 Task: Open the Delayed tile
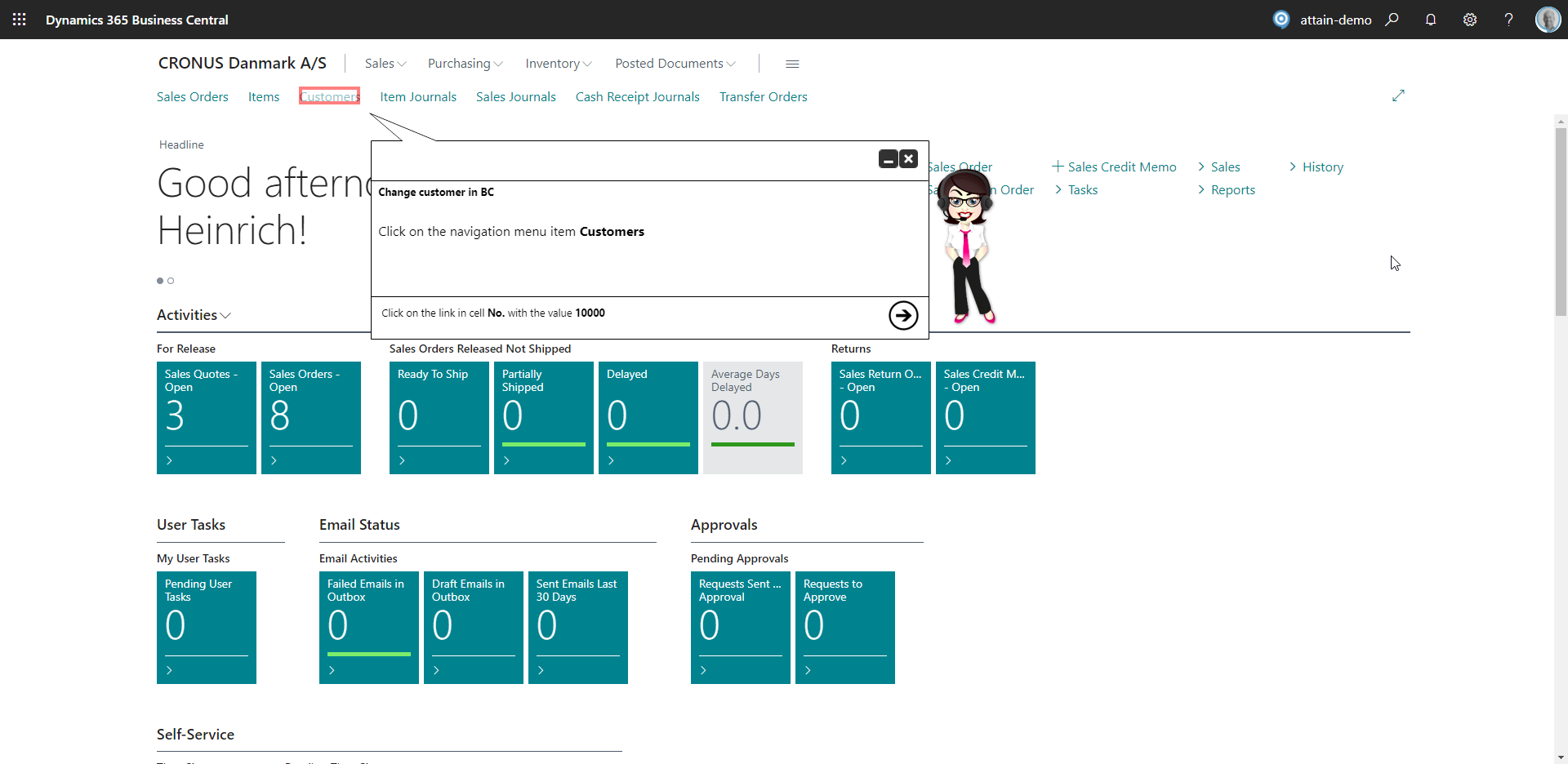[x=648, y=418]
